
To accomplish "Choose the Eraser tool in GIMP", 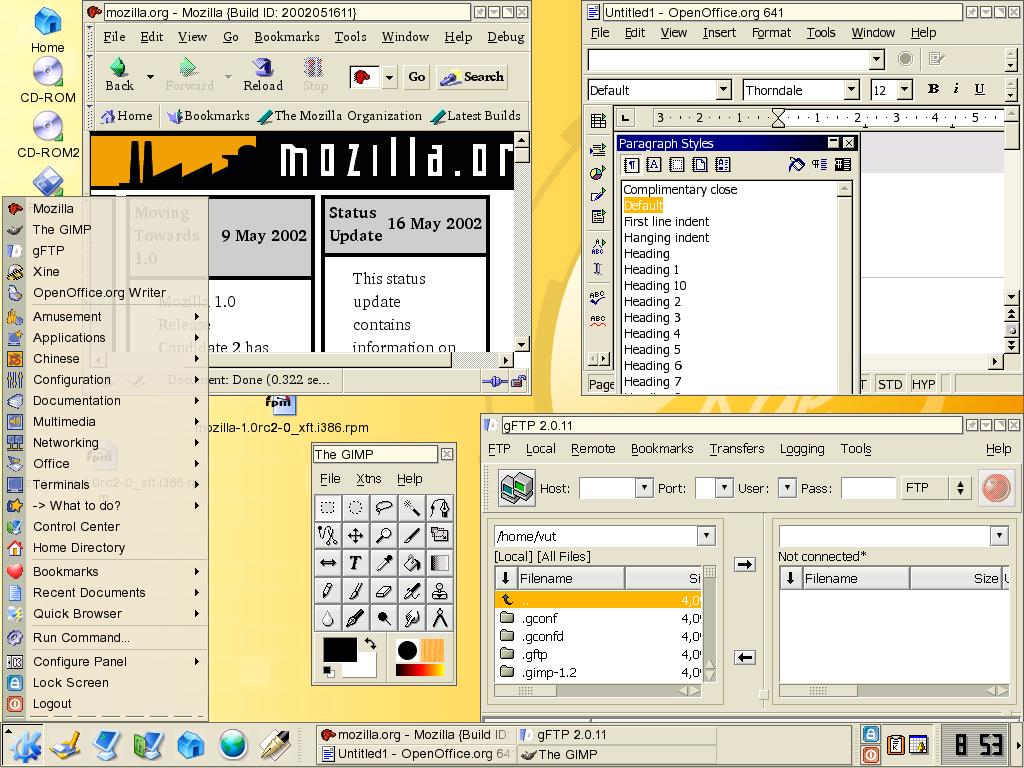I will coord(383,590).
